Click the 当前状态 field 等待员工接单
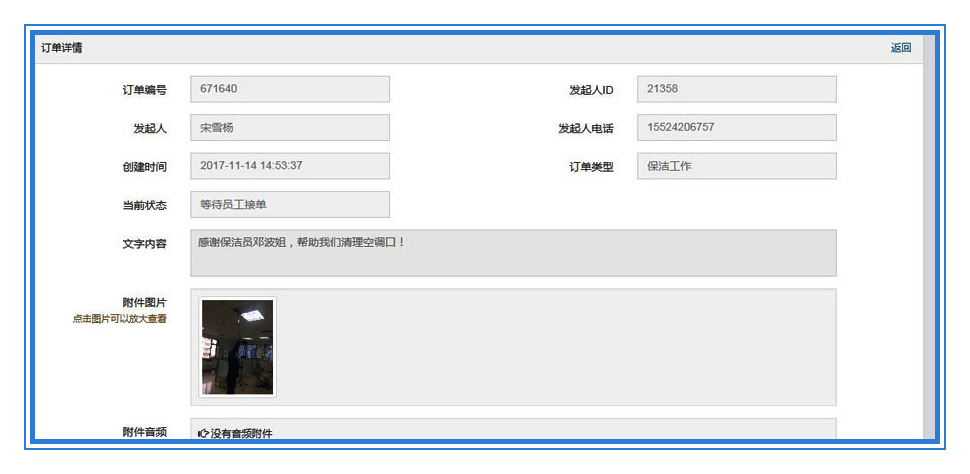Viewport: 970px width, 474px height. pos(290,204)
